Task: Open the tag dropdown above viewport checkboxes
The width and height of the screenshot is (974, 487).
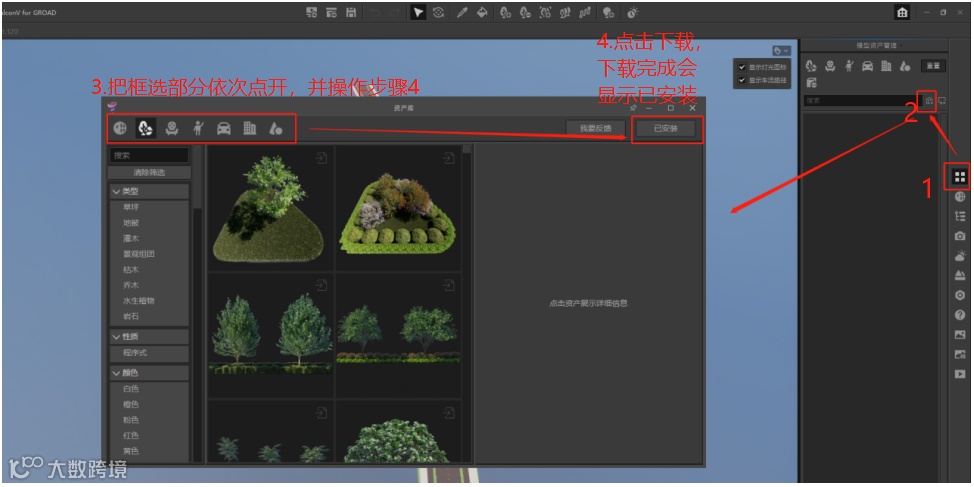Action: (x=781, y=50)
